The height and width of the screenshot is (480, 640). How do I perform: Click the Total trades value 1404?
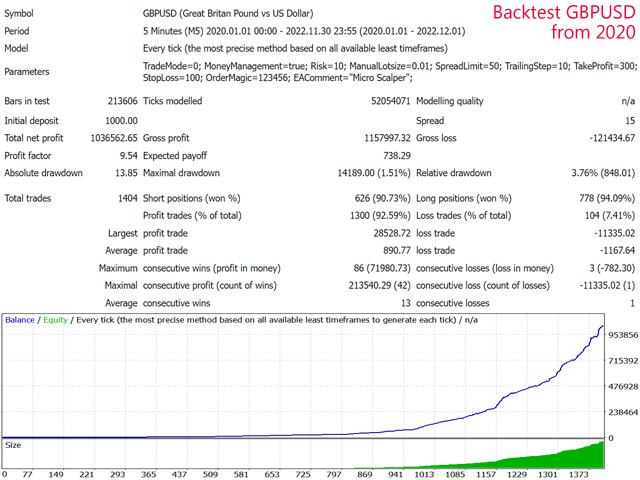coord(128,198)
